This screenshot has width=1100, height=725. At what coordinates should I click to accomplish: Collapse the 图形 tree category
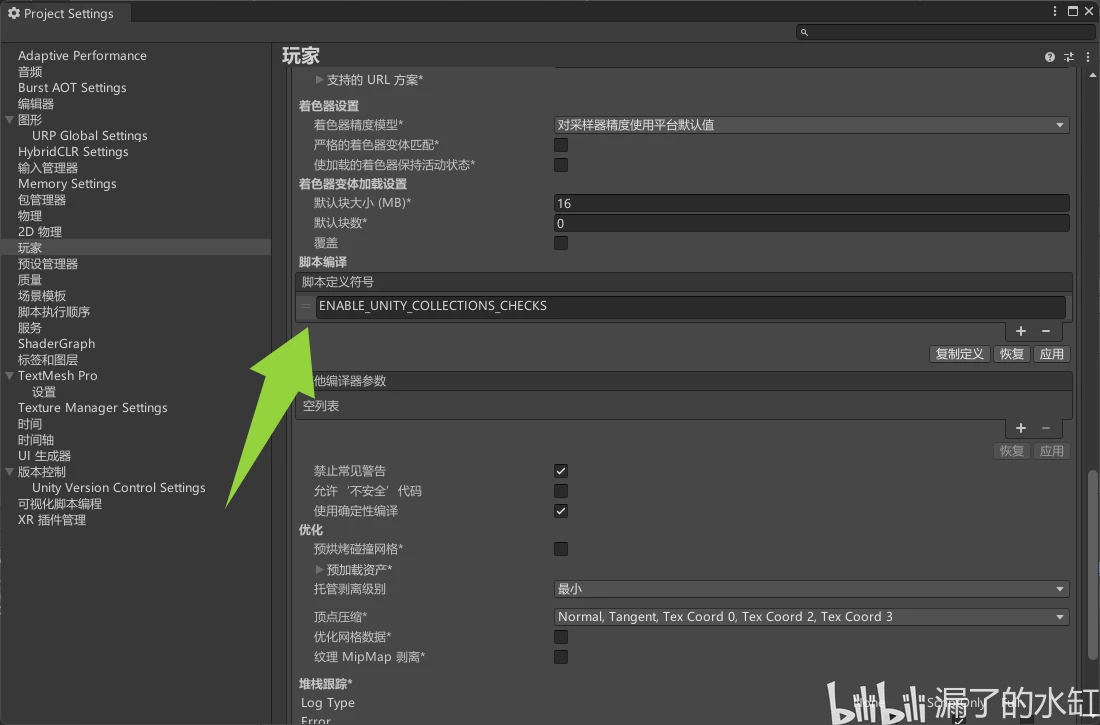[x=10, y=120]
